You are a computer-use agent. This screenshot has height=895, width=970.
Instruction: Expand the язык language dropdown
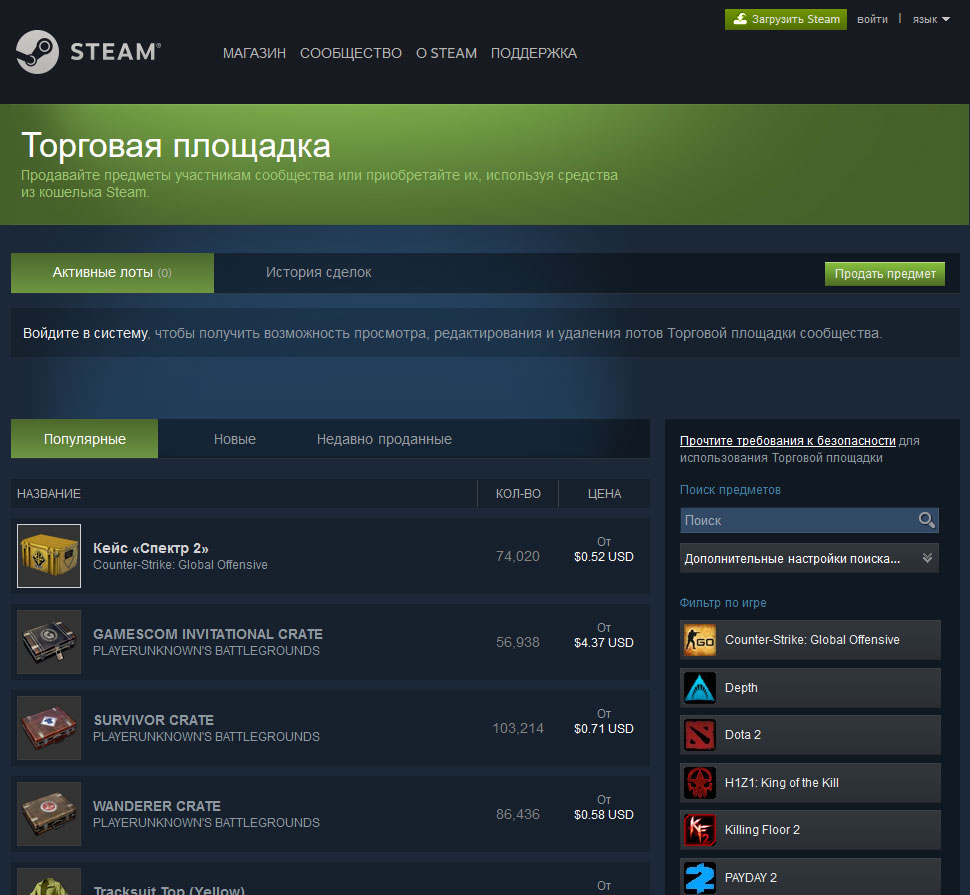931,19
